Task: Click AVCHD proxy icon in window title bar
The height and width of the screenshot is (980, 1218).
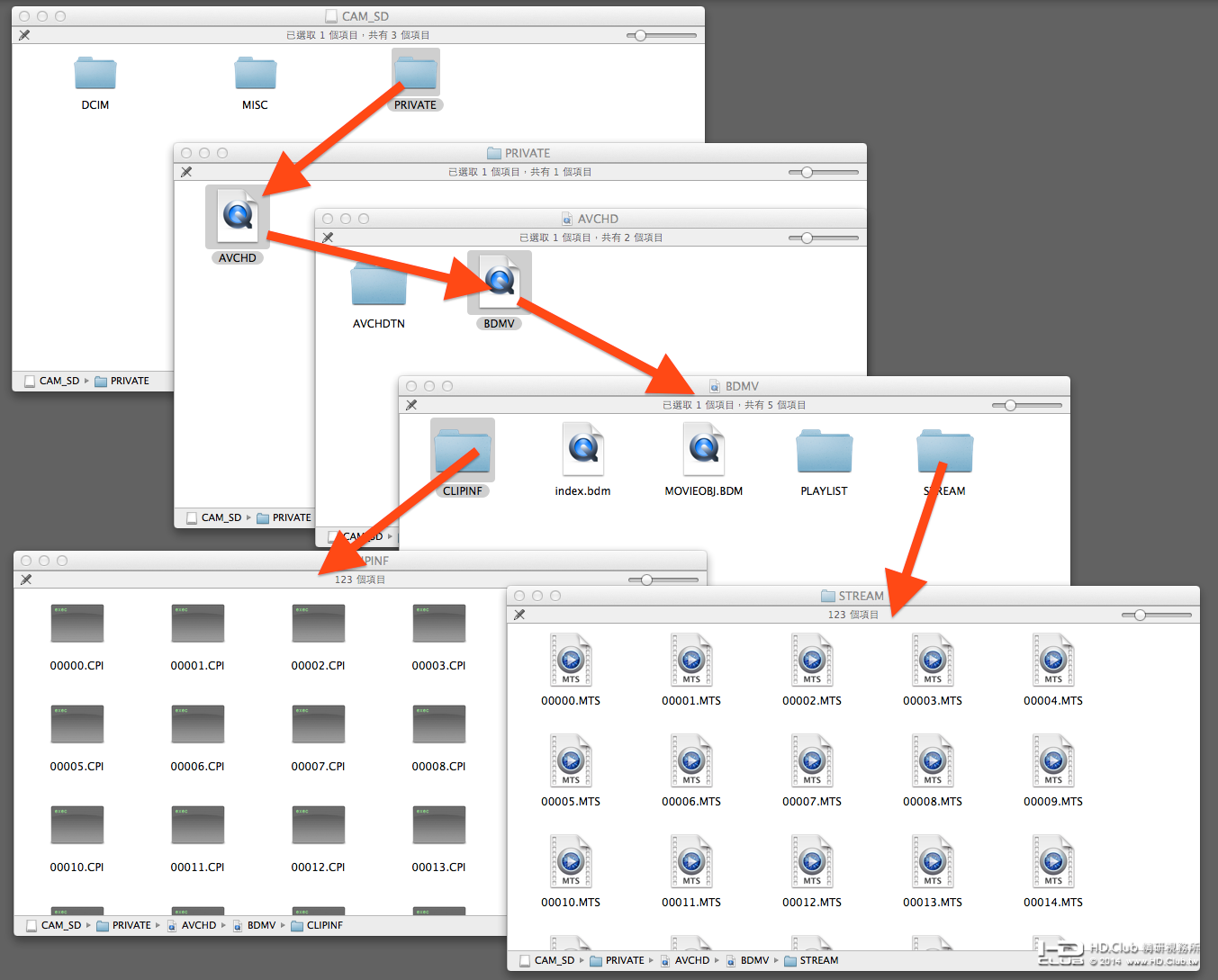Action: point(567,219)
